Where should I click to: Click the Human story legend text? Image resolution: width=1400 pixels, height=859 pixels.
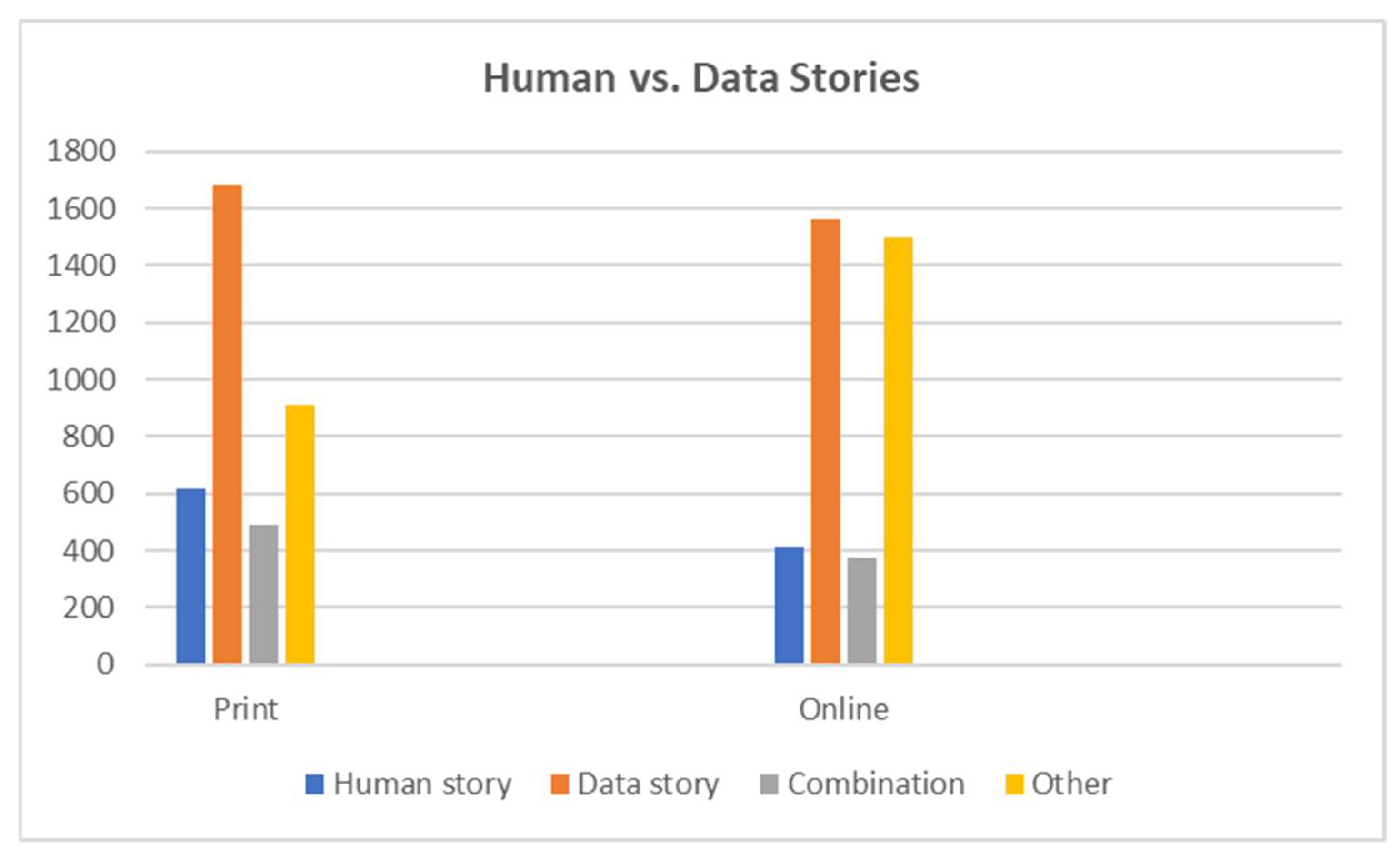click(x=422, y=784)
